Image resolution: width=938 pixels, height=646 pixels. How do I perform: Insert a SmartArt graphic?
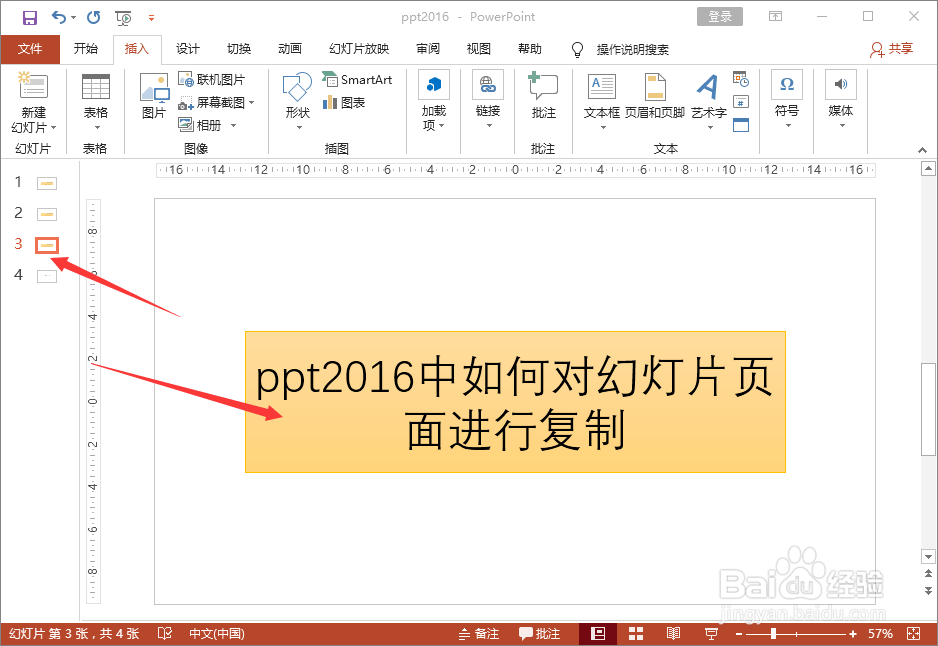(x=357, y=80)
